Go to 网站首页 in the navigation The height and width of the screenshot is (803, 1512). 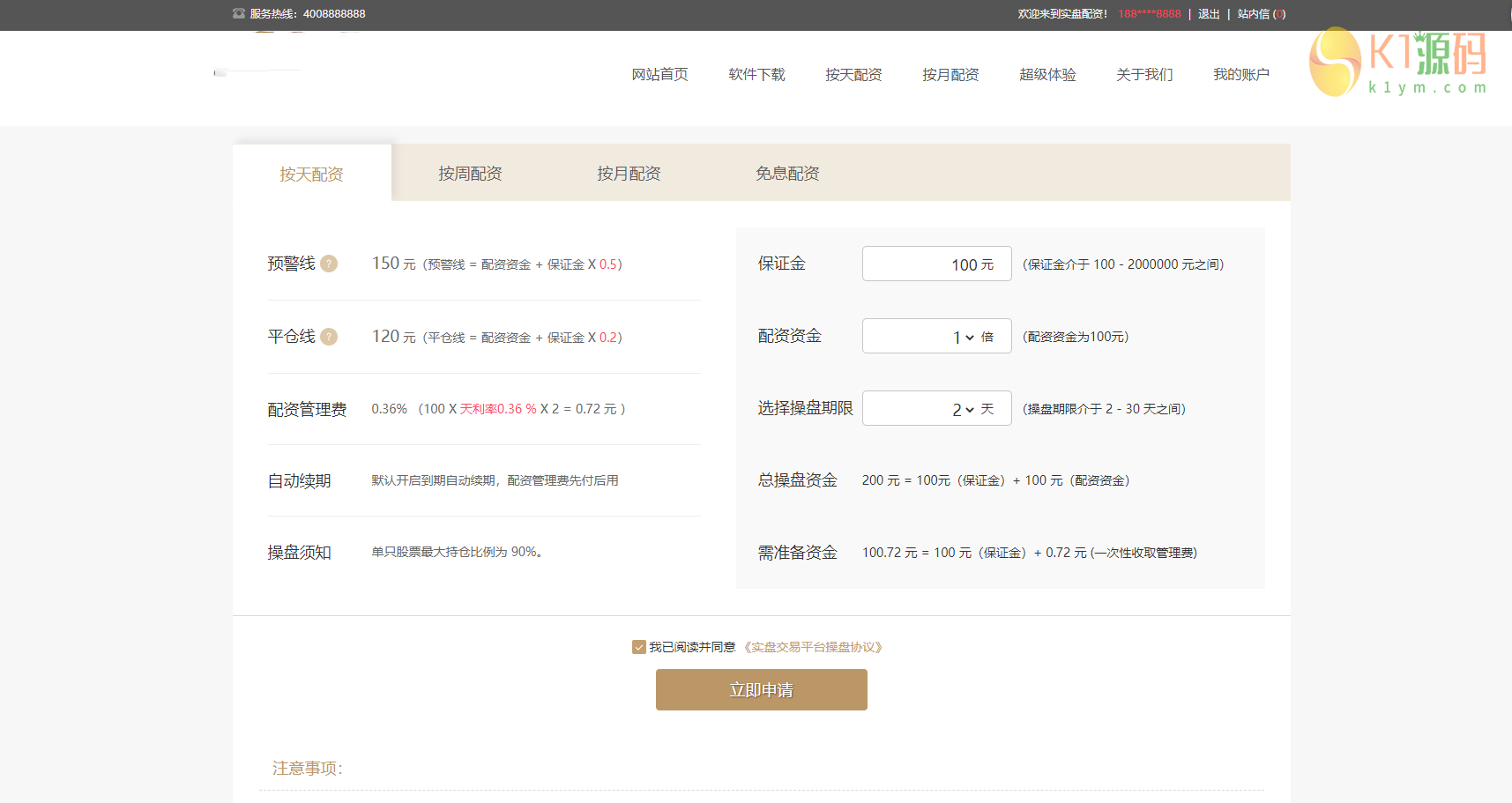[x=659, y=75]
